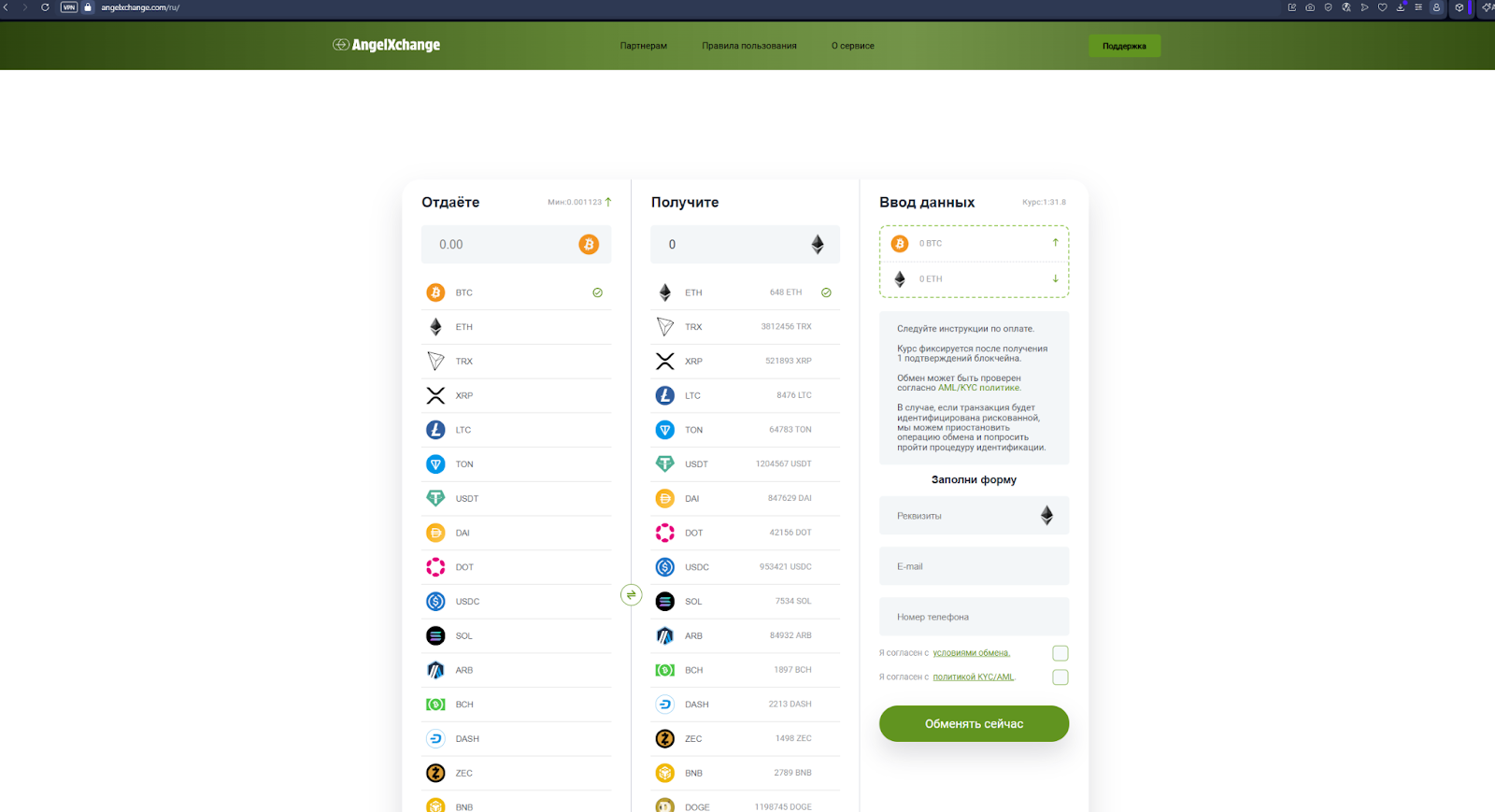The height and width of the screenshot is (812, 1495).
Task: Select the DAI coin icon under Отдаёте
Action: click(x=435, y=533)
